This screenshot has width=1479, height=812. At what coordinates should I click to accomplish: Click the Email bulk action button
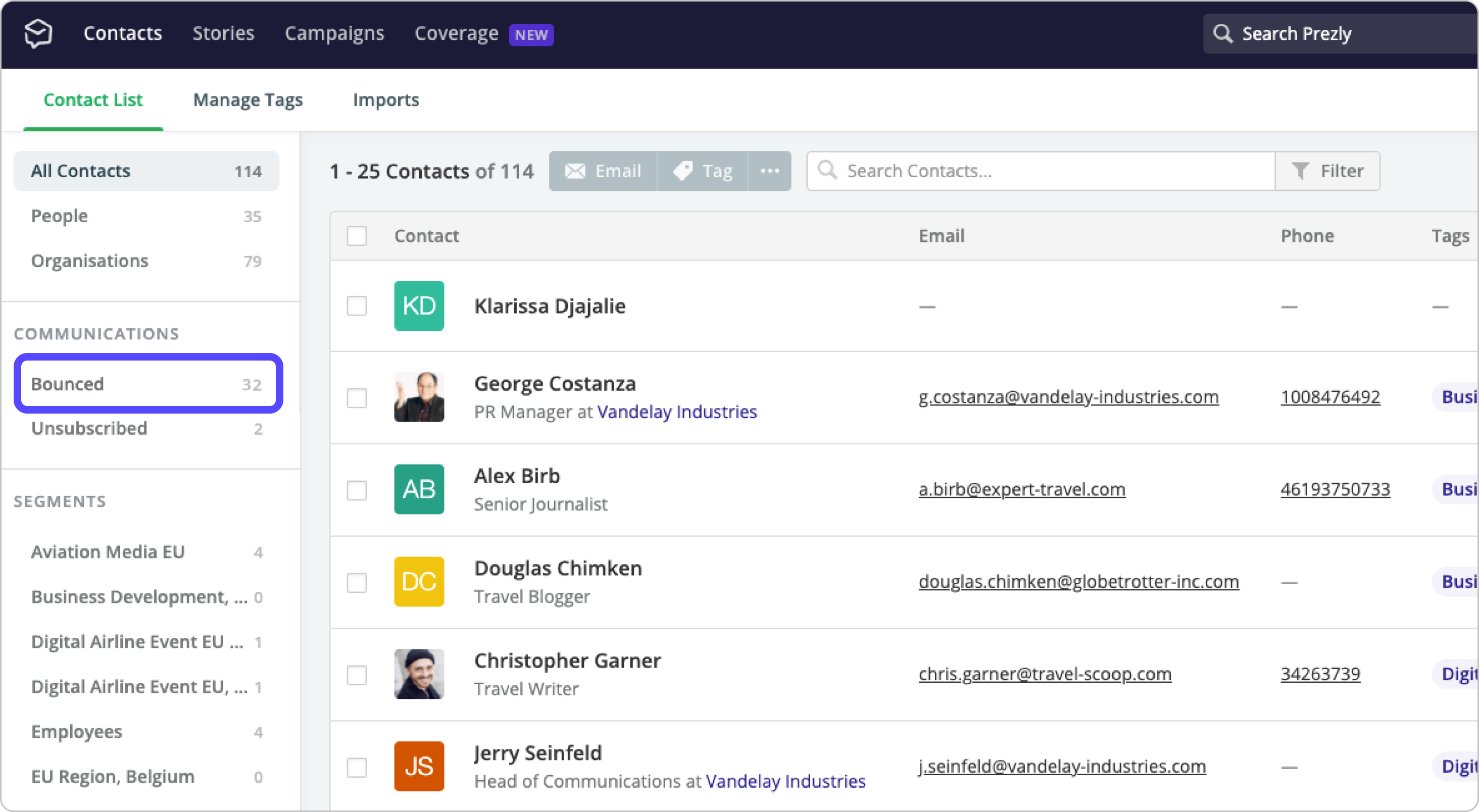coord(603,171)
